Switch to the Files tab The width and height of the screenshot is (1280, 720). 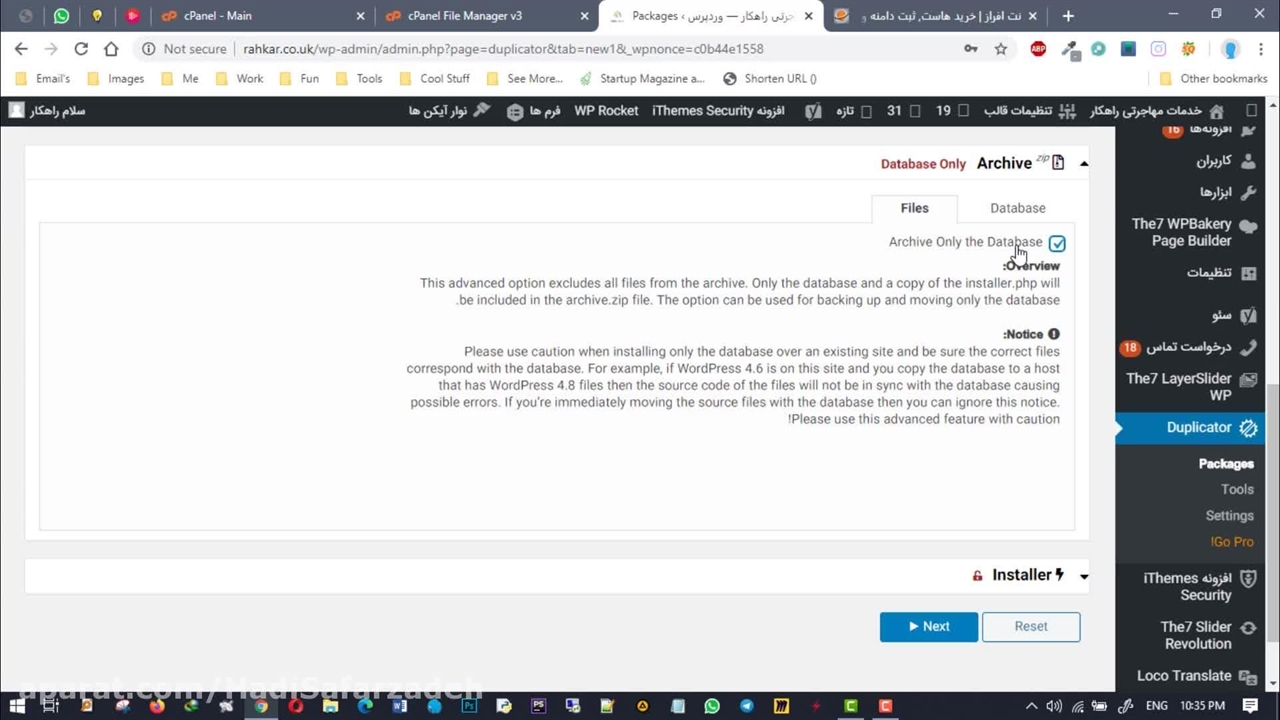914,208
